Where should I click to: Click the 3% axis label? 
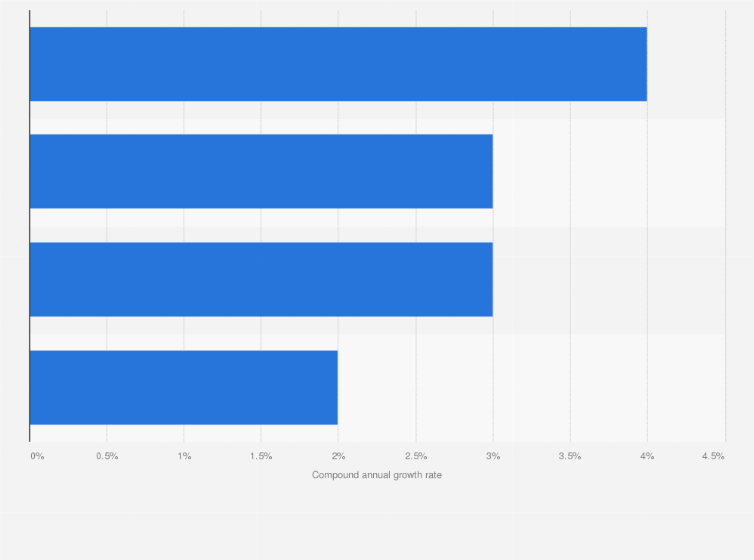(x=493, y=456)
